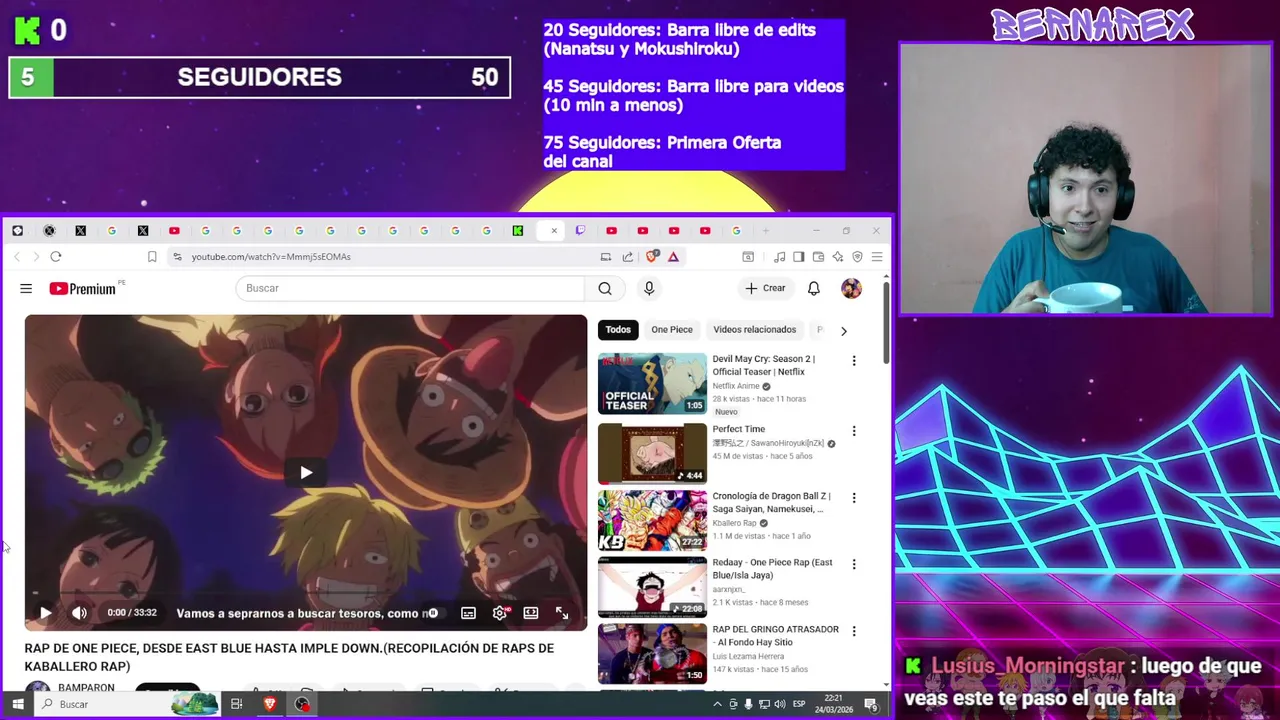Screen dimensions: 1280x720
Task: Toggle the Brave sidebar panel
Action: click(798, 257)
